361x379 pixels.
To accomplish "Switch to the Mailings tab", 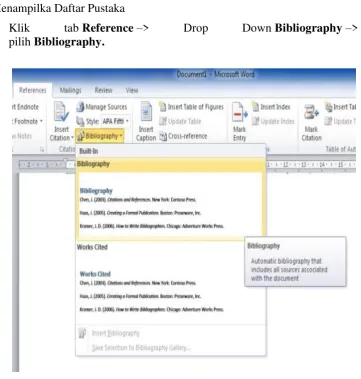I will 71,90.
